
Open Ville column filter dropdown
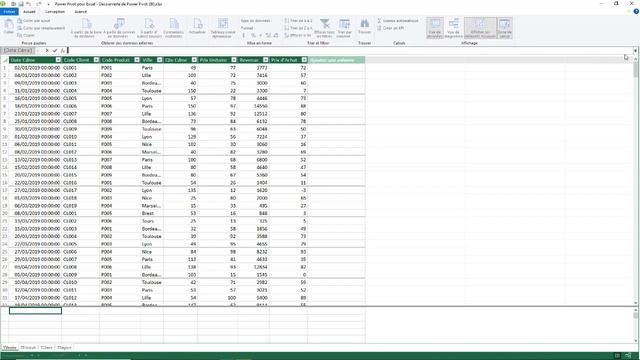tap(160, 60)
